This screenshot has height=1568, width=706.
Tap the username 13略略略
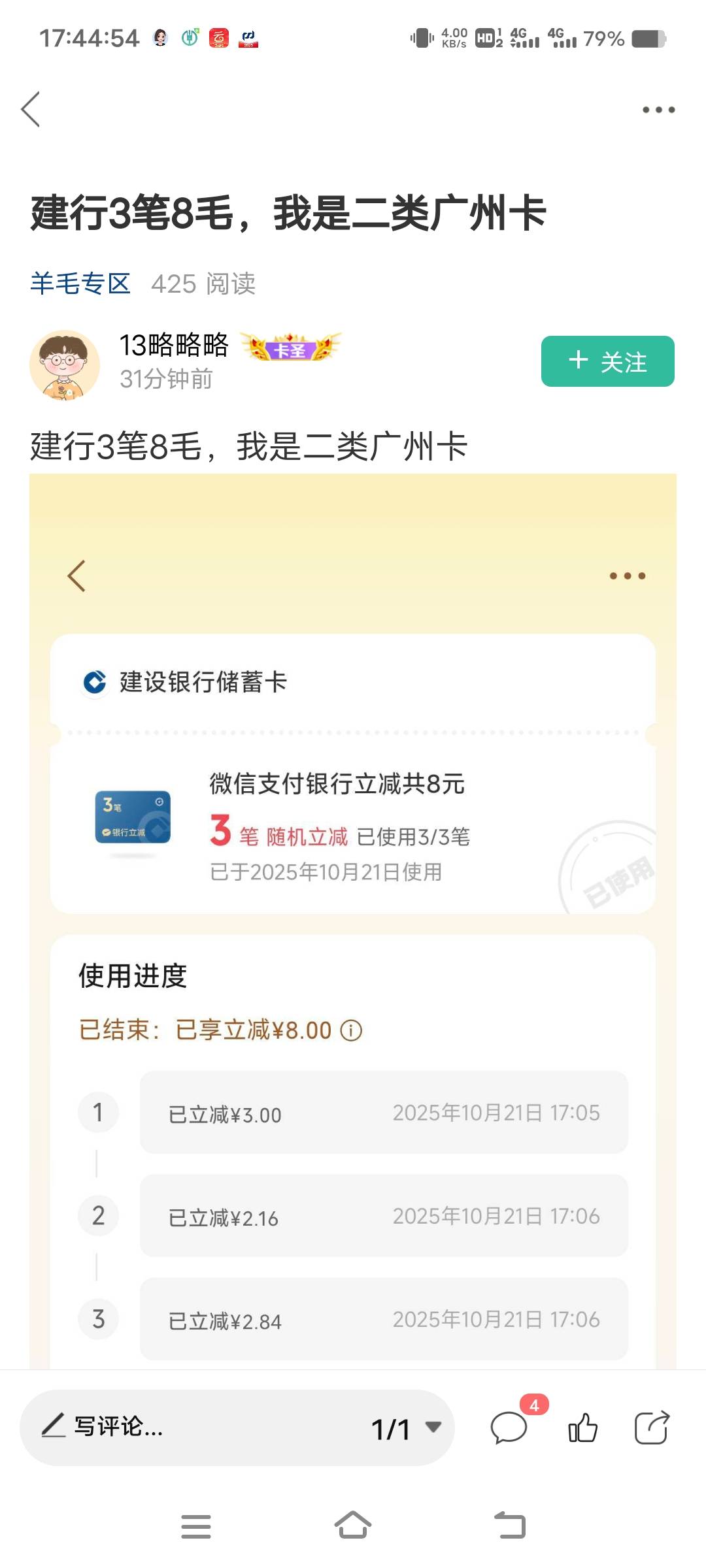click(x=174, y=345)
